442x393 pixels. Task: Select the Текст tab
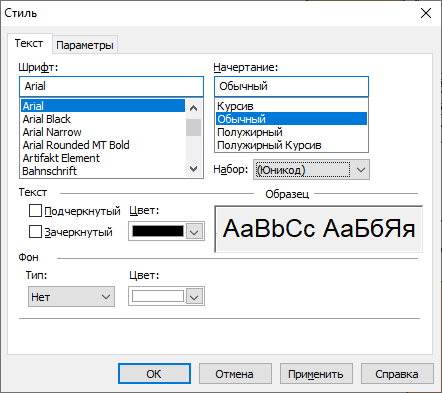tap(29, 43)
